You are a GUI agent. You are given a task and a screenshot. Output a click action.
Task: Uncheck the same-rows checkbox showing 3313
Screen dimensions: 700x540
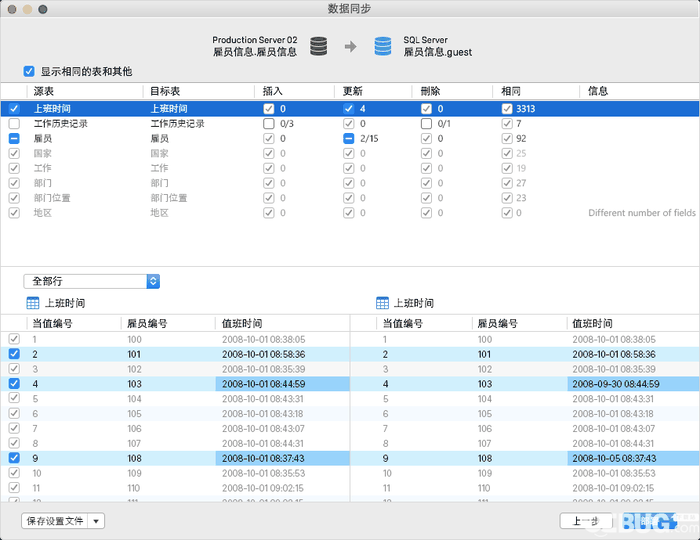pos(507,108)
